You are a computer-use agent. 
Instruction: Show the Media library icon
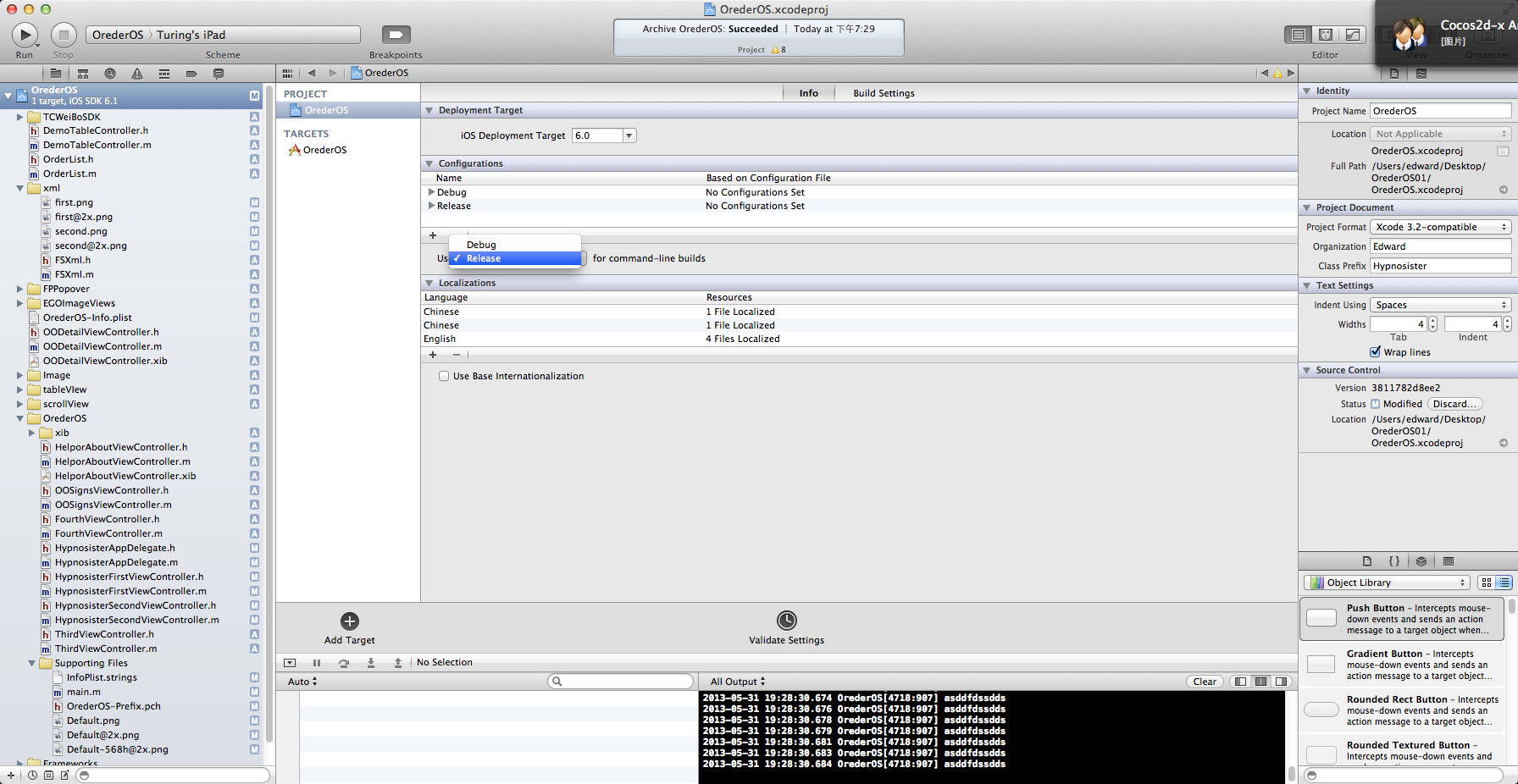(x=1449, y=561)
